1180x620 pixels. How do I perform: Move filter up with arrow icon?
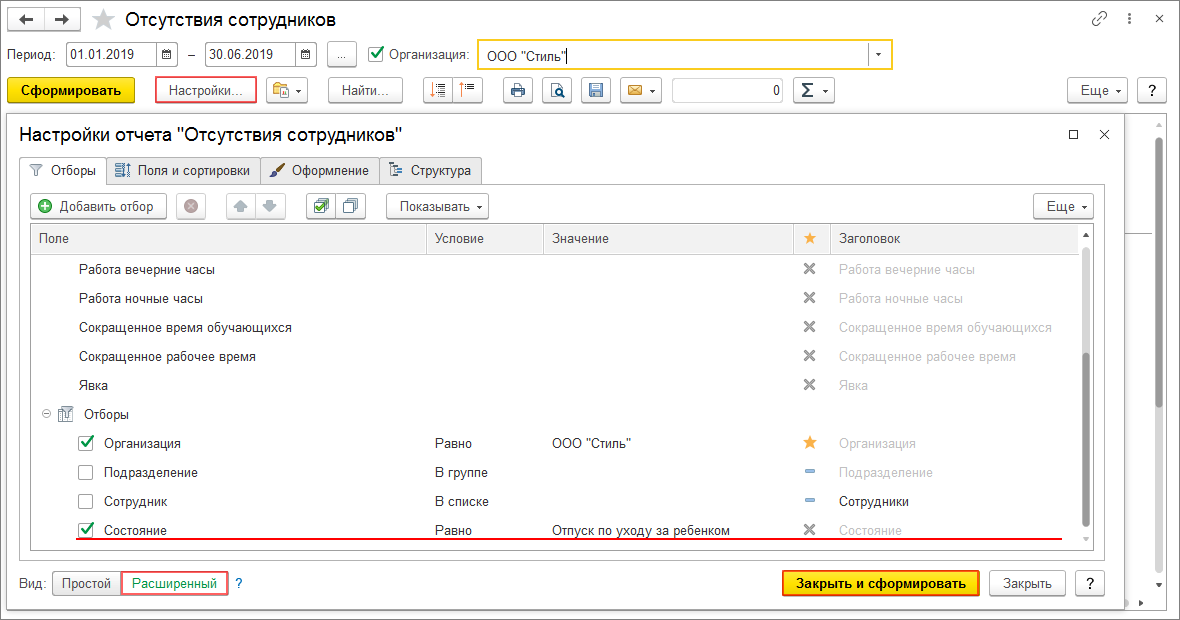click(x=241, y=206)
